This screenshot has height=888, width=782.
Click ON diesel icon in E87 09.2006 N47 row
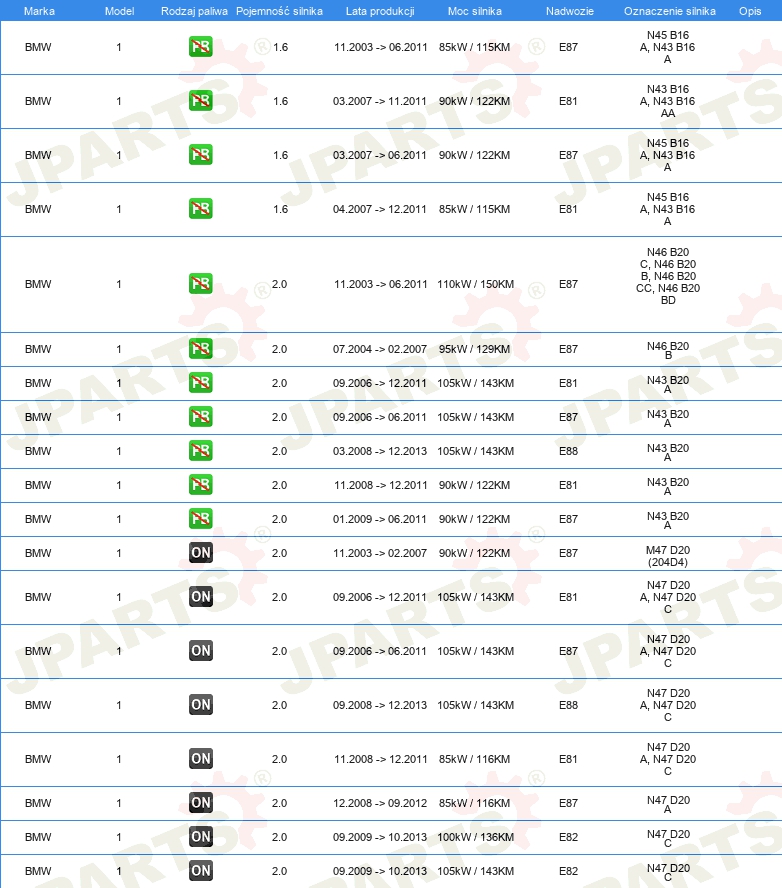[200, 651]
